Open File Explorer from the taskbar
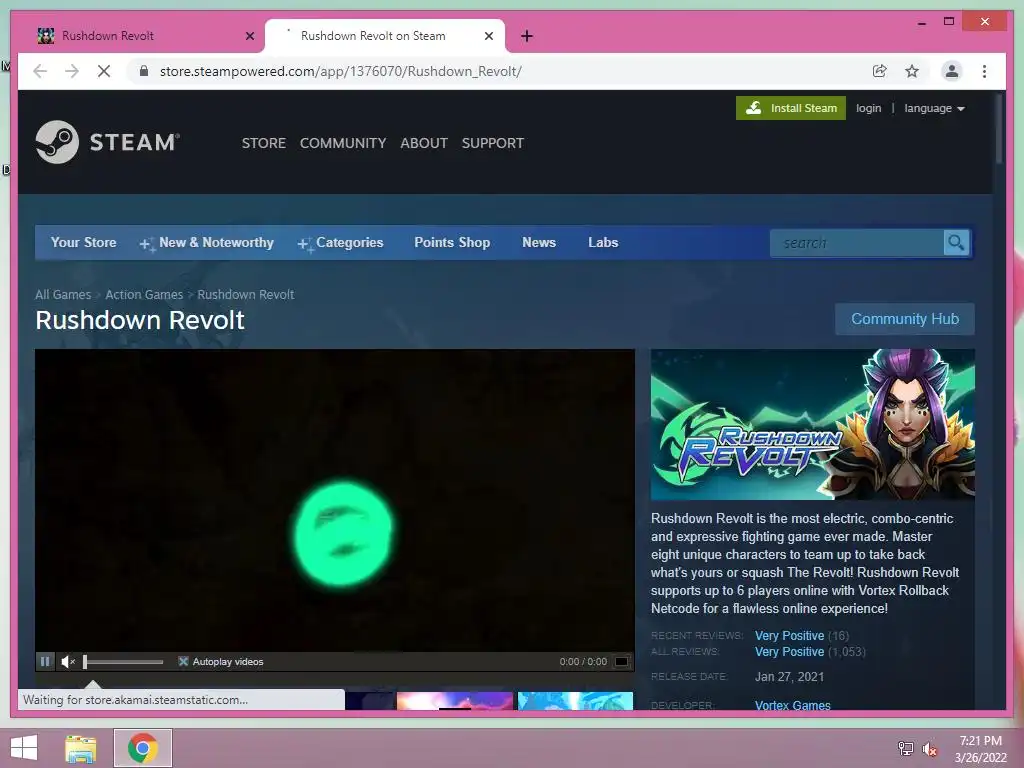The height and width of the screenshot is (768, 1024). pos(81,748)
